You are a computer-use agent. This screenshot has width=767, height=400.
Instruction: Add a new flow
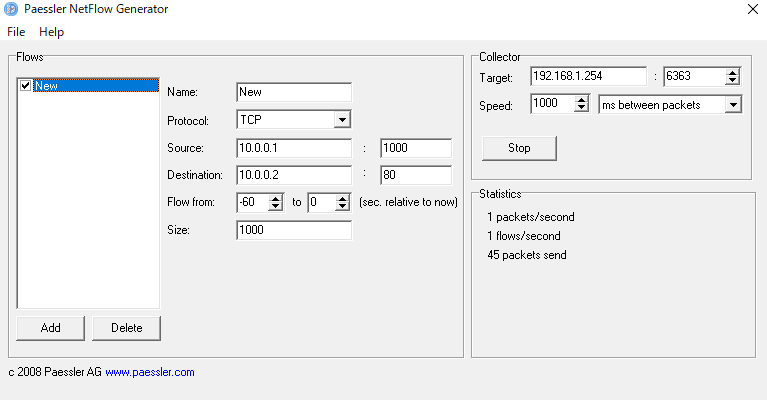pos(50,328)
